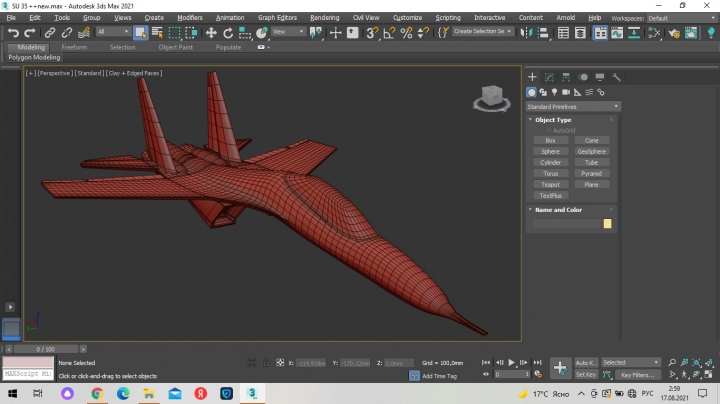This screenshot has height=404, width=720.
Task: Select the Move tool in toolbar
Action: (x=211, y=33)
